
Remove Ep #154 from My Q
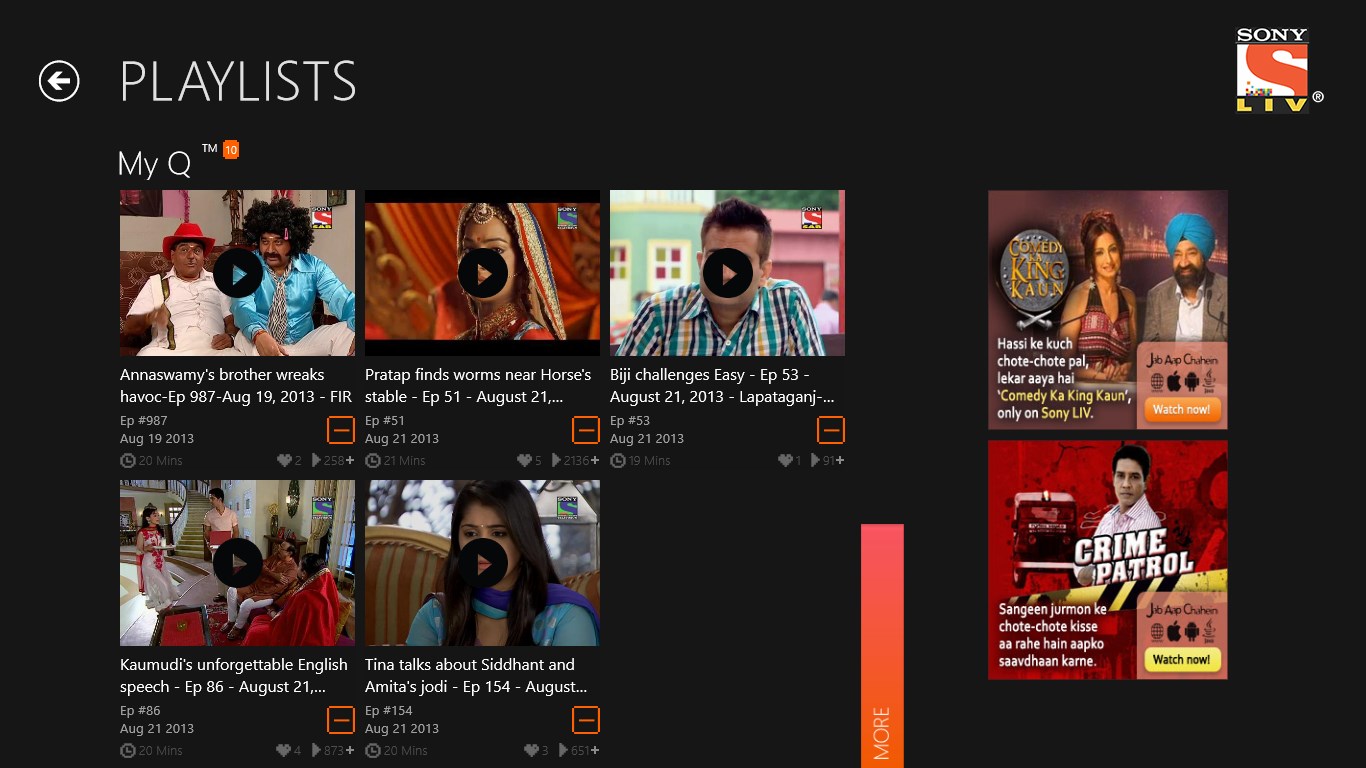coord(586,720)
